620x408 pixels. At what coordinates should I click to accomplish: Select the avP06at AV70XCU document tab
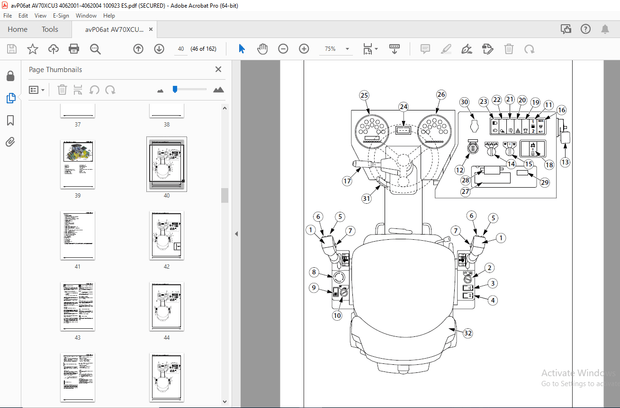[x=114, y=30]
